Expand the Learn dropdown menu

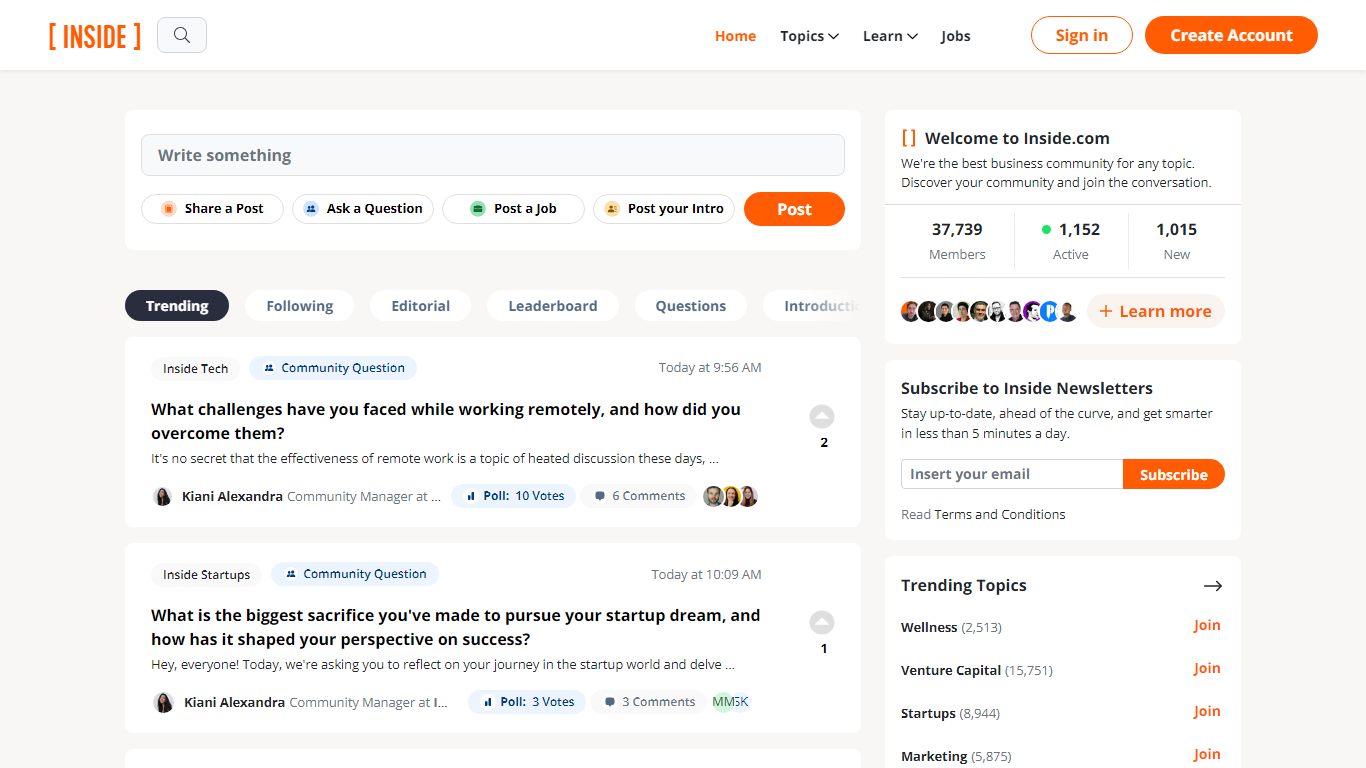(x=890, y=36)
